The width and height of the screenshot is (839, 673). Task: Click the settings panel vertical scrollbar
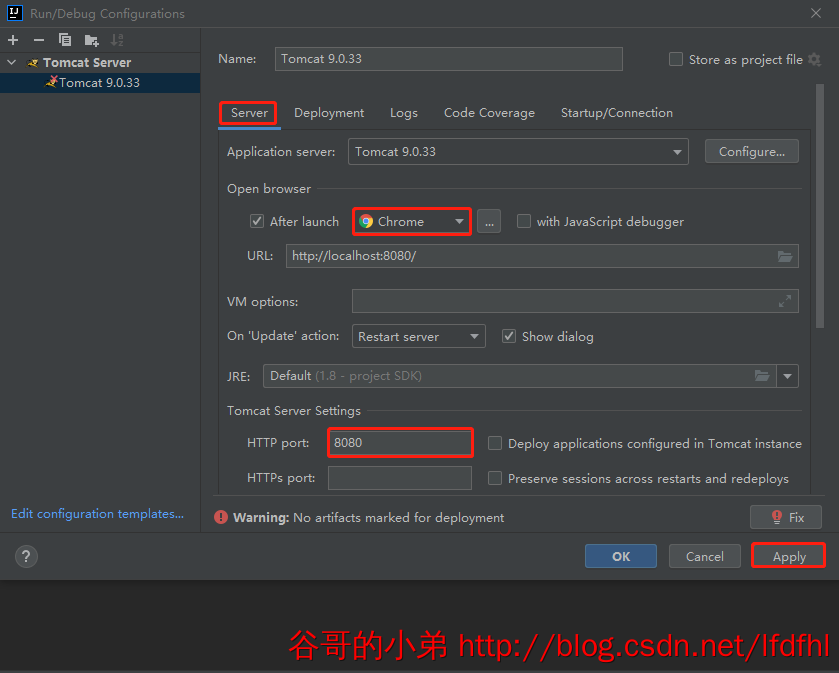click(x=820, y=206)
